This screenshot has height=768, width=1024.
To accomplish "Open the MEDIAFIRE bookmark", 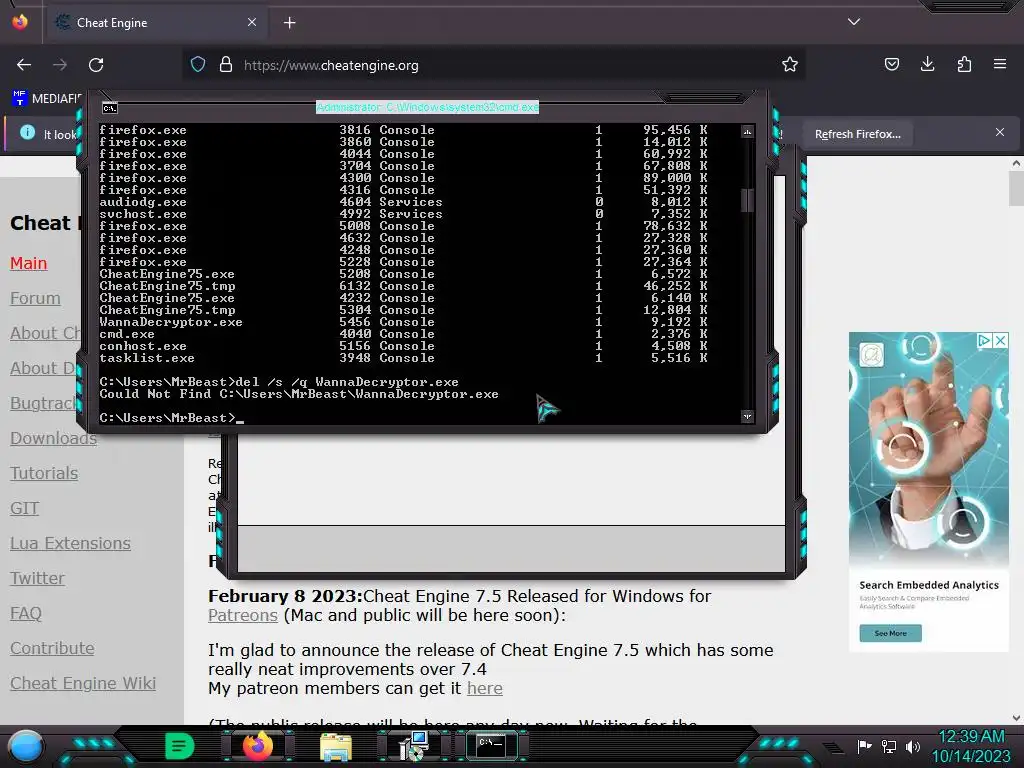I will [x=46, y=99].
